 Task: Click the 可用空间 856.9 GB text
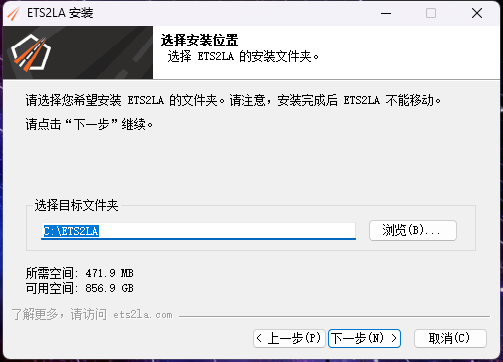click(x=80, y=288)
